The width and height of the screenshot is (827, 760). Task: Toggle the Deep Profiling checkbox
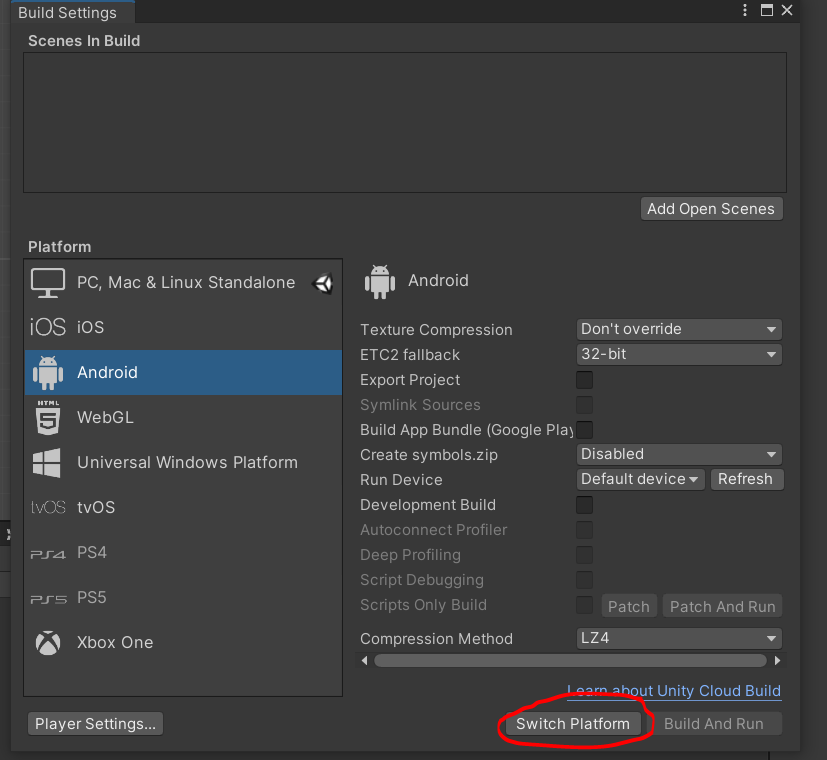tap(584, 555)
